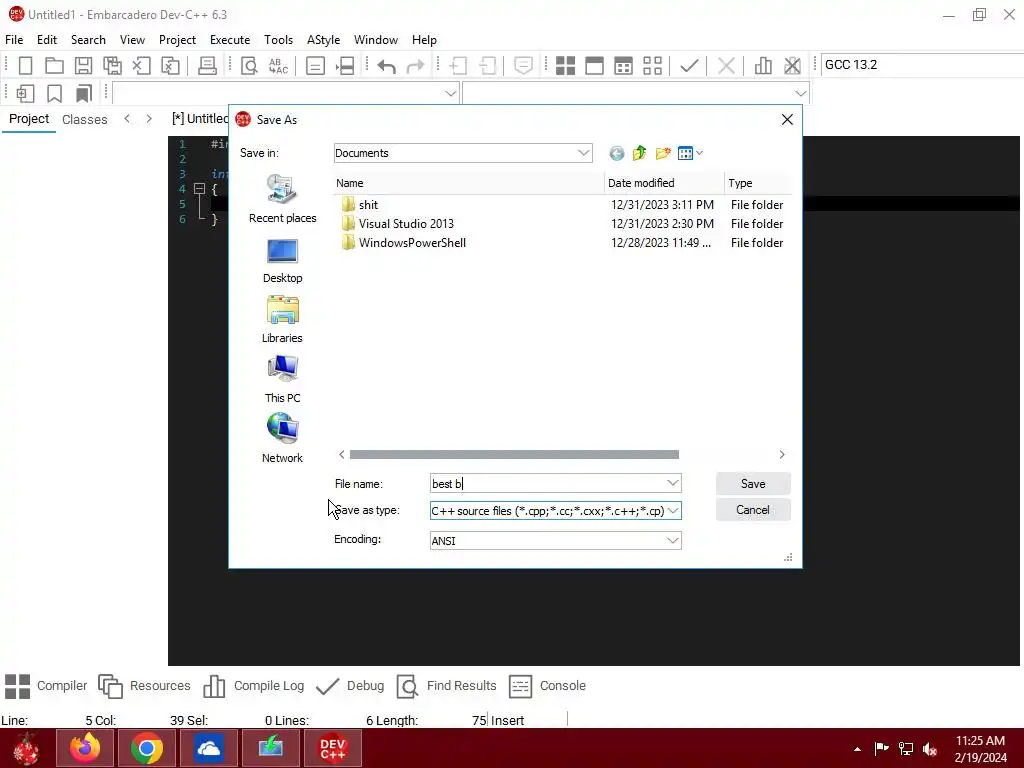Click the file list scroll left arrow
Screen dimensions: 1024x768
coord(342,455)
